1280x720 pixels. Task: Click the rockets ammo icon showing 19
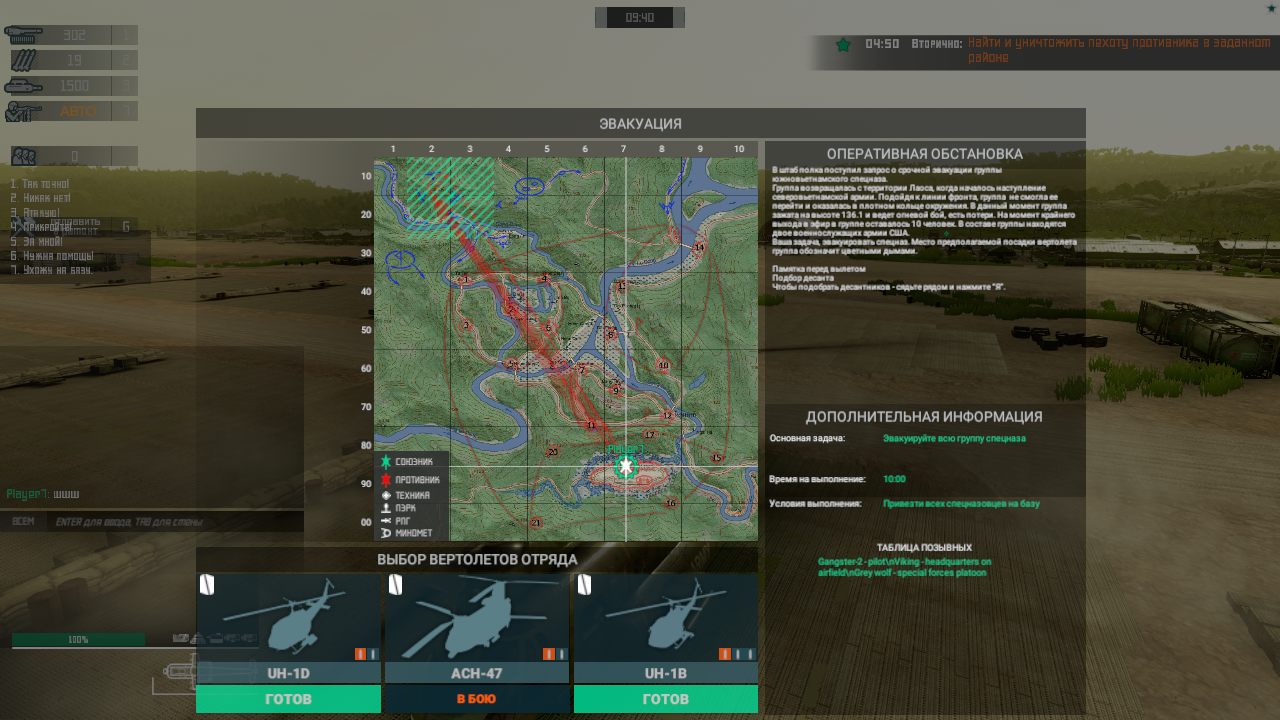tap(25, 60)
